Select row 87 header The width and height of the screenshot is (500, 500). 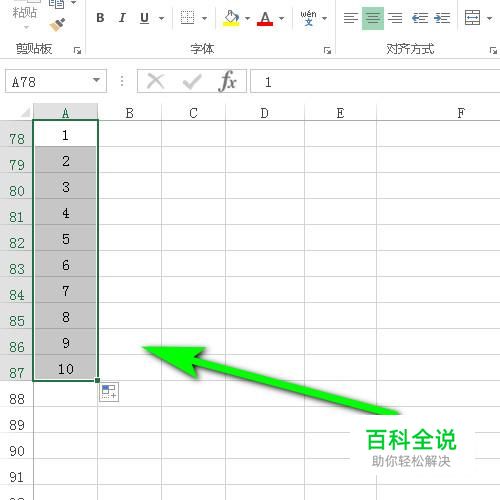(17, 369)
